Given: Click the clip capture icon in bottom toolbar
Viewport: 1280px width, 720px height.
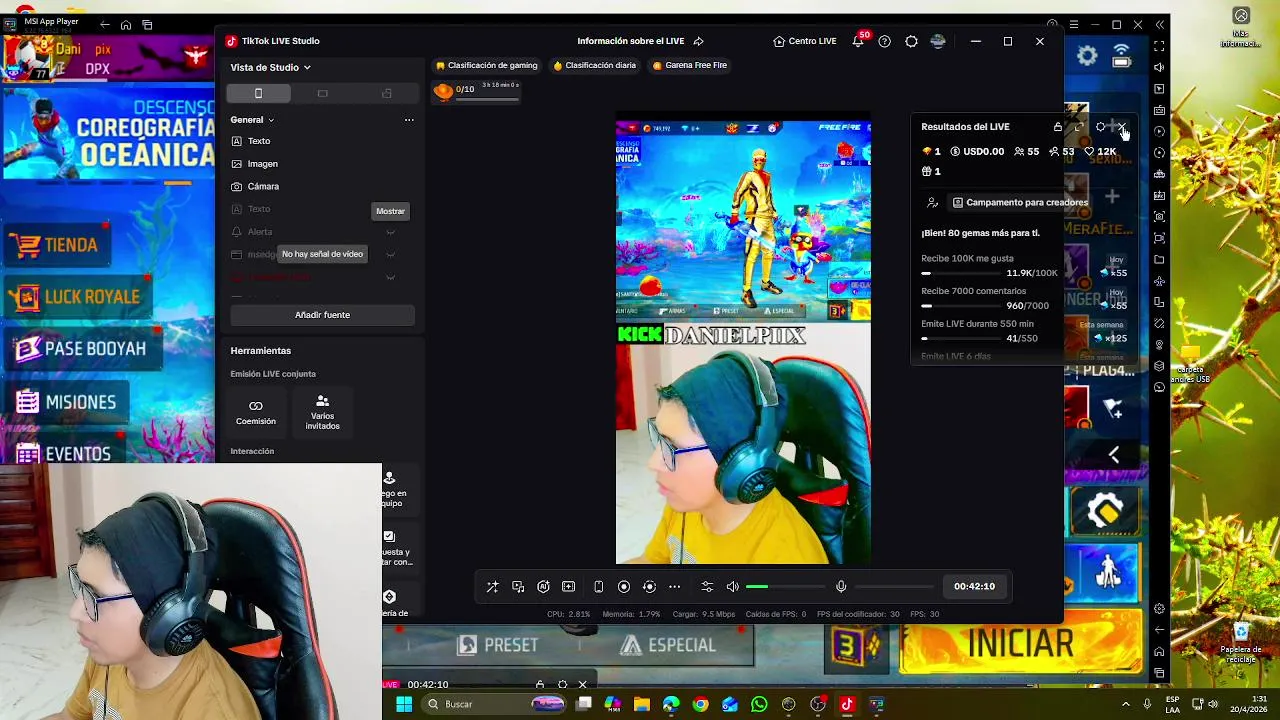Looking at the screenshot, I should [568, 587].
